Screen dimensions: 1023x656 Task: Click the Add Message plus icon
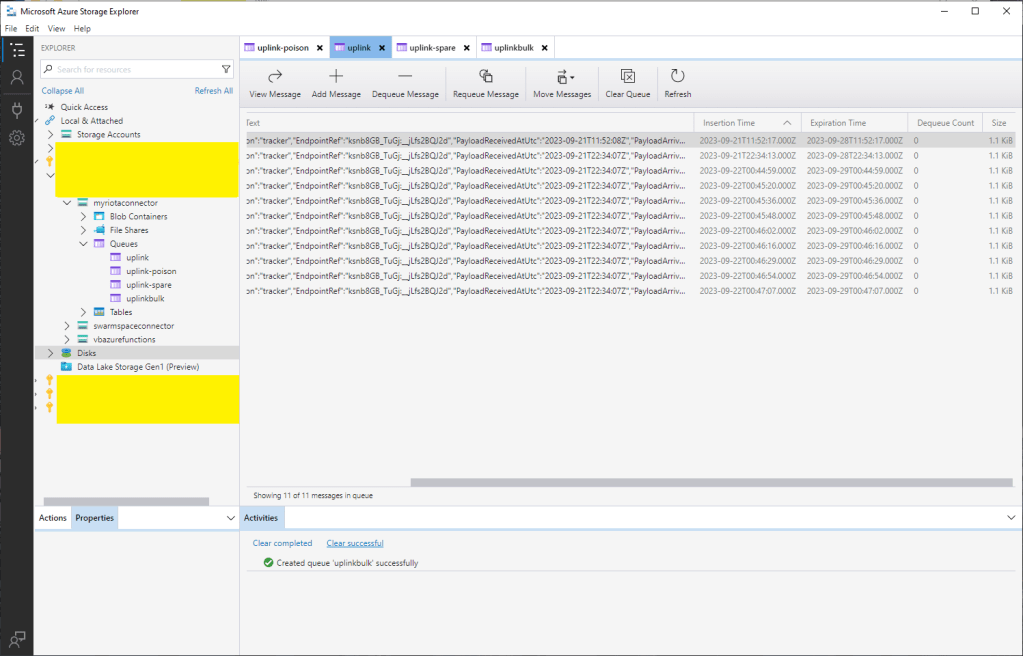pos(336,77)
